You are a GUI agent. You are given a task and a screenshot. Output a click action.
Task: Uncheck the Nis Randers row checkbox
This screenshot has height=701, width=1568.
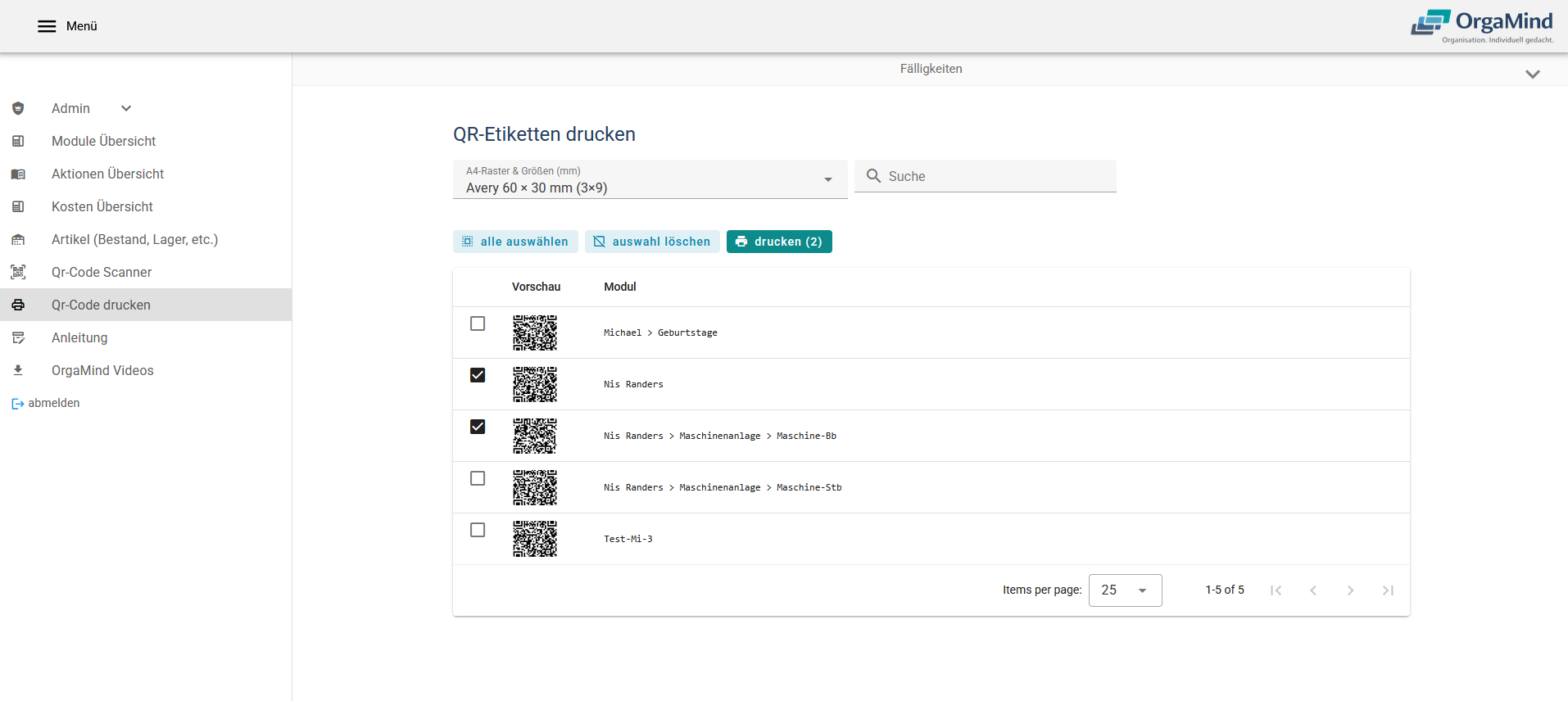click(x=478, y=375)
